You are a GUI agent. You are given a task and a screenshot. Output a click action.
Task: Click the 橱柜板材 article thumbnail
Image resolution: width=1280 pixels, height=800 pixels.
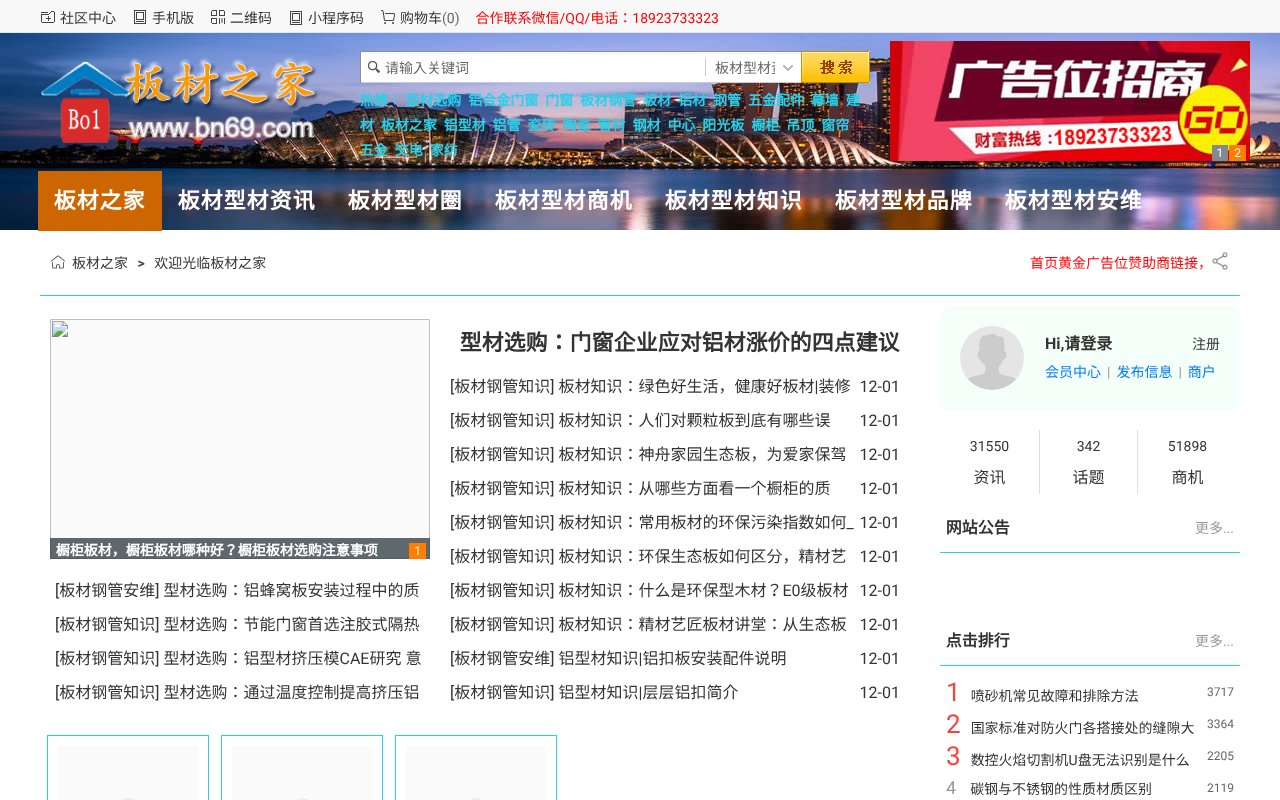point(239,435)
